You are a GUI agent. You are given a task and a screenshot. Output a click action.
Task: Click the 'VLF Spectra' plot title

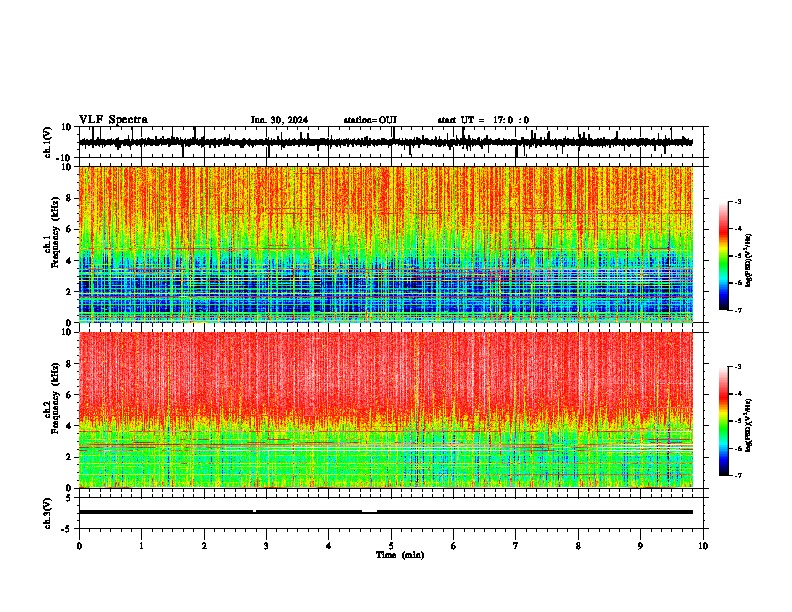(113, 119)
